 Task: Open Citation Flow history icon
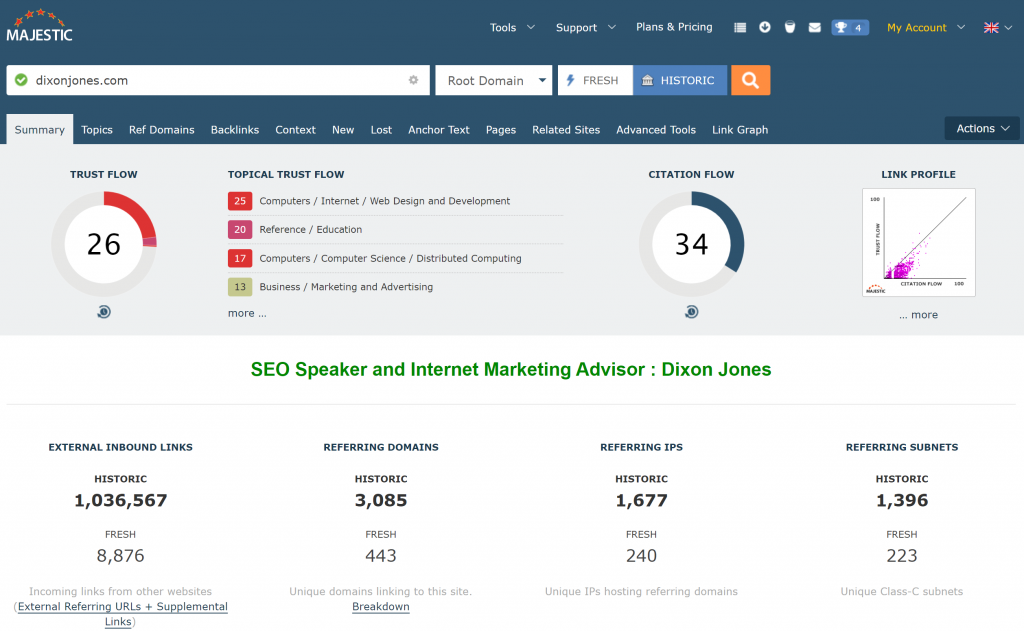[x=692, y=312]
